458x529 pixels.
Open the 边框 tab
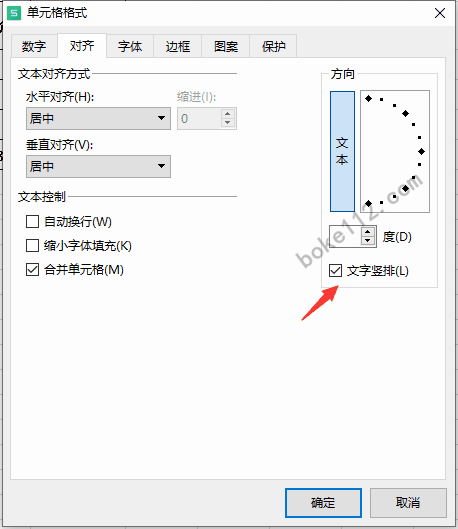(178, 46)
